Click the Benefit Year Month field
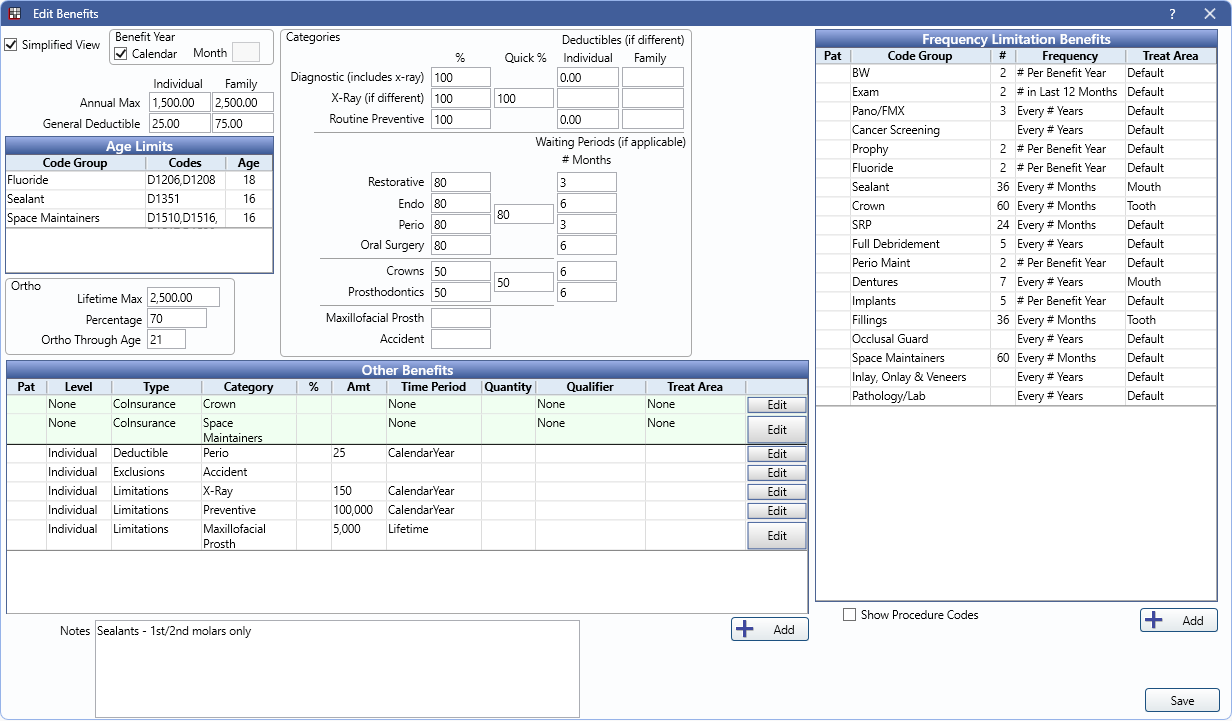1232x721 pixels. pyautogui.click(x=245, y=53)
